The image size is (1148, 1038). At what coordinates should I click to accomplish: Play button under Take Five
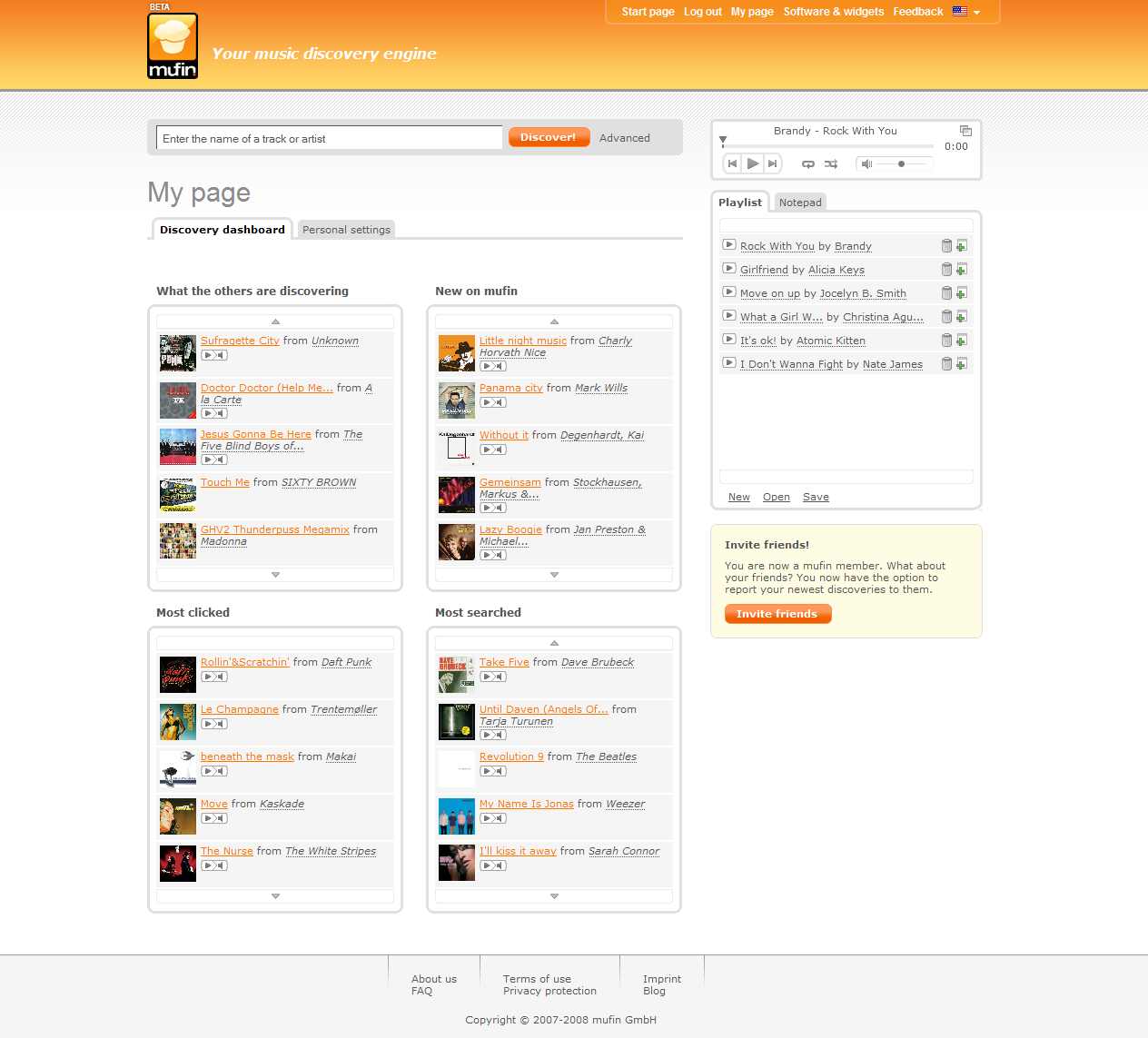[487, 677]
